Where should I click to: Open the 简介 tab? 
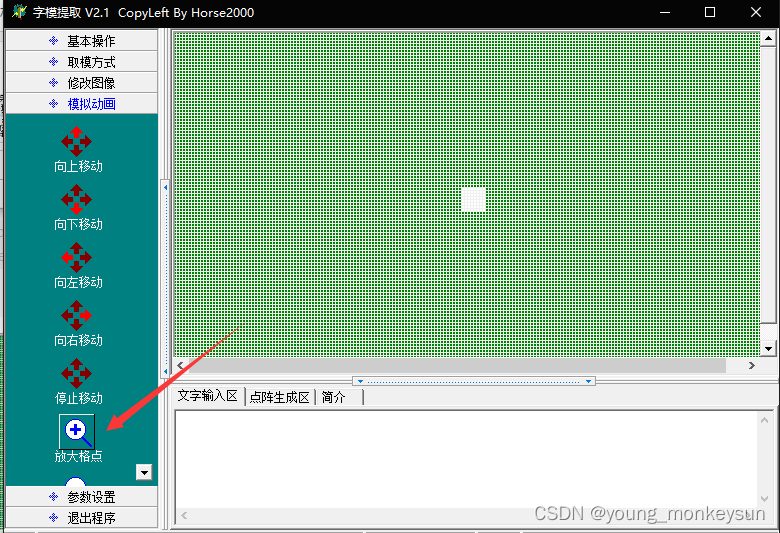[339, 397]
